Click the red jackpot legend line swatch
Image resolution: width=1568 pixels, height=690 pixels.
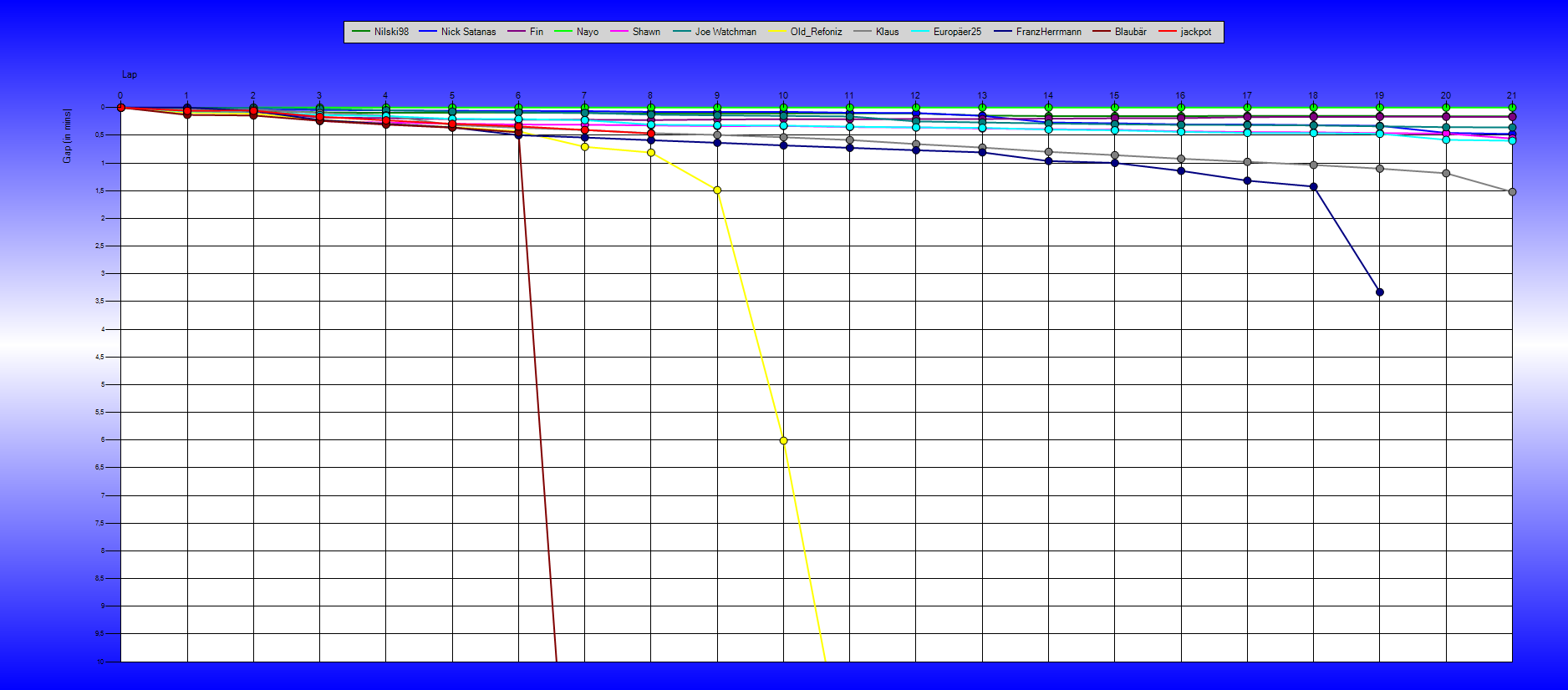coord(1168,32)
